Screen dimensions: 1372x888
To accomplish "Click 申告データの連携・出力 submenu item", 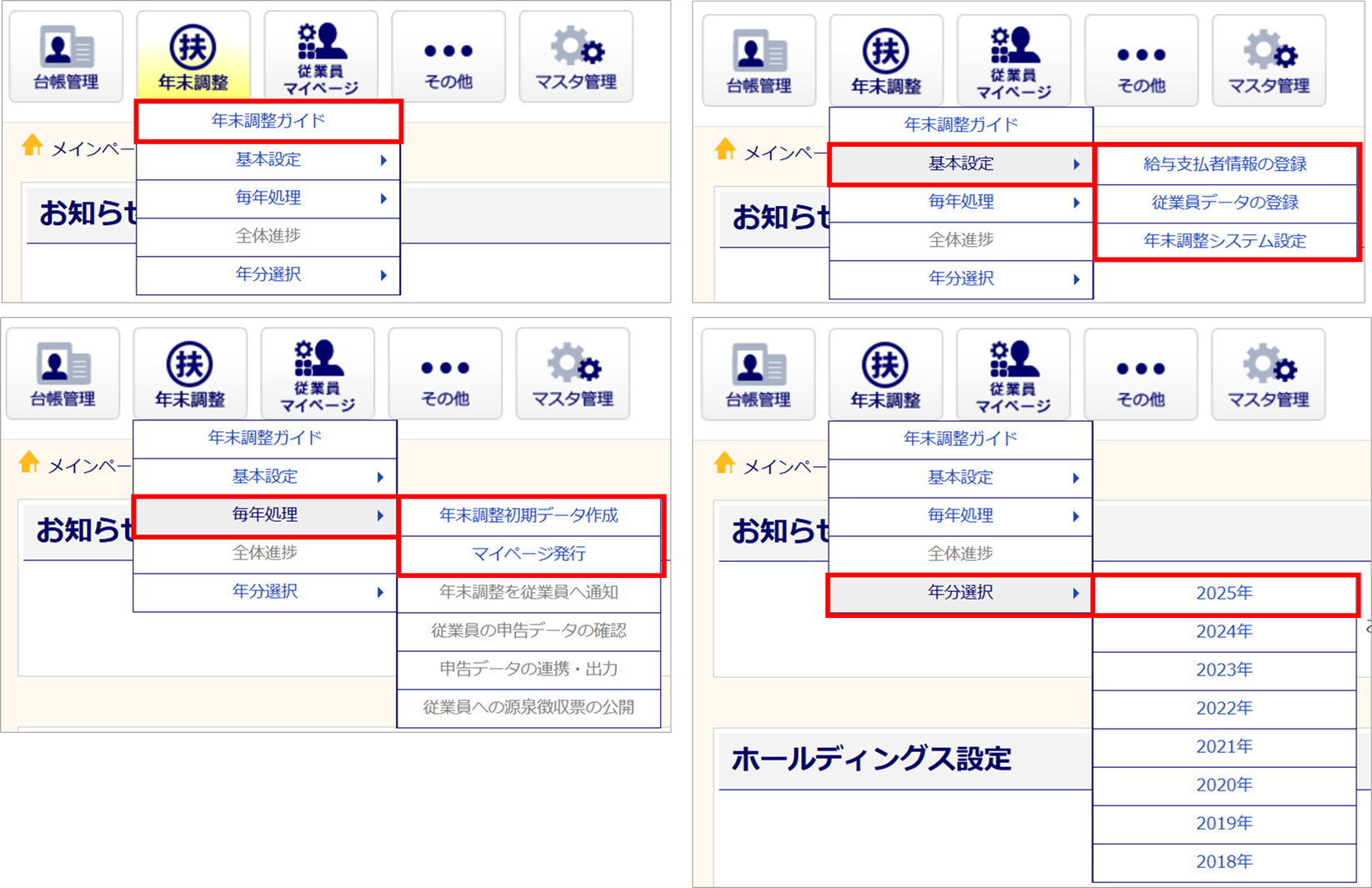I will (x=529, y=669).
